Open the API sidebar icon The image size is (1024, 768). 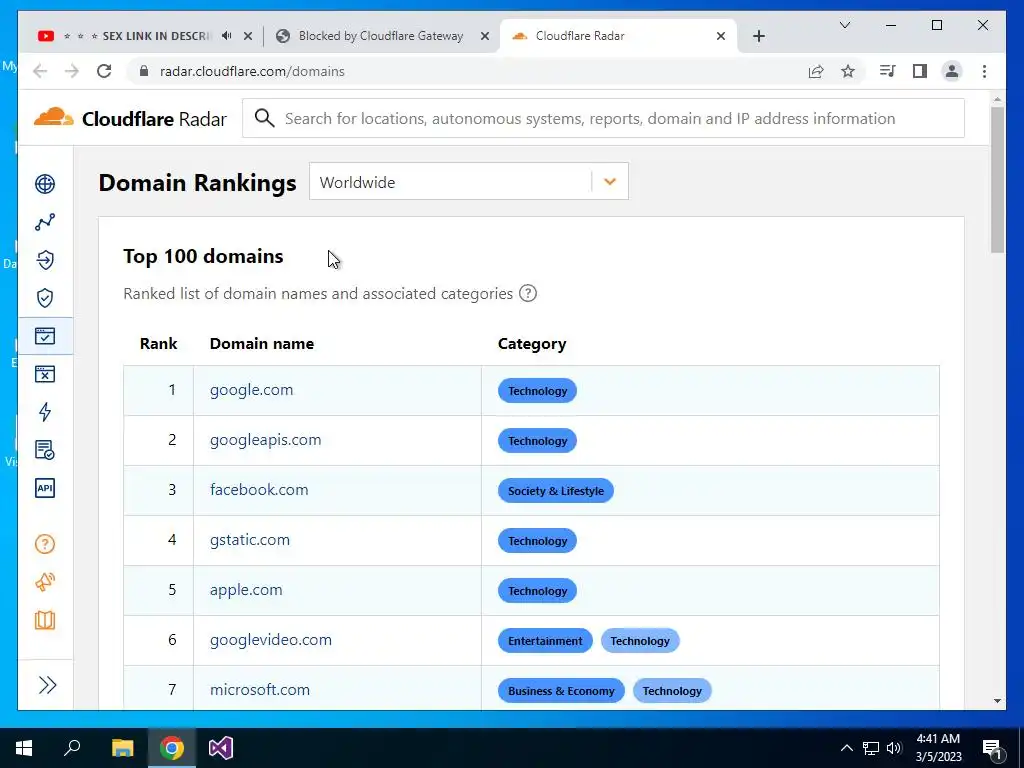coord(45,488)
